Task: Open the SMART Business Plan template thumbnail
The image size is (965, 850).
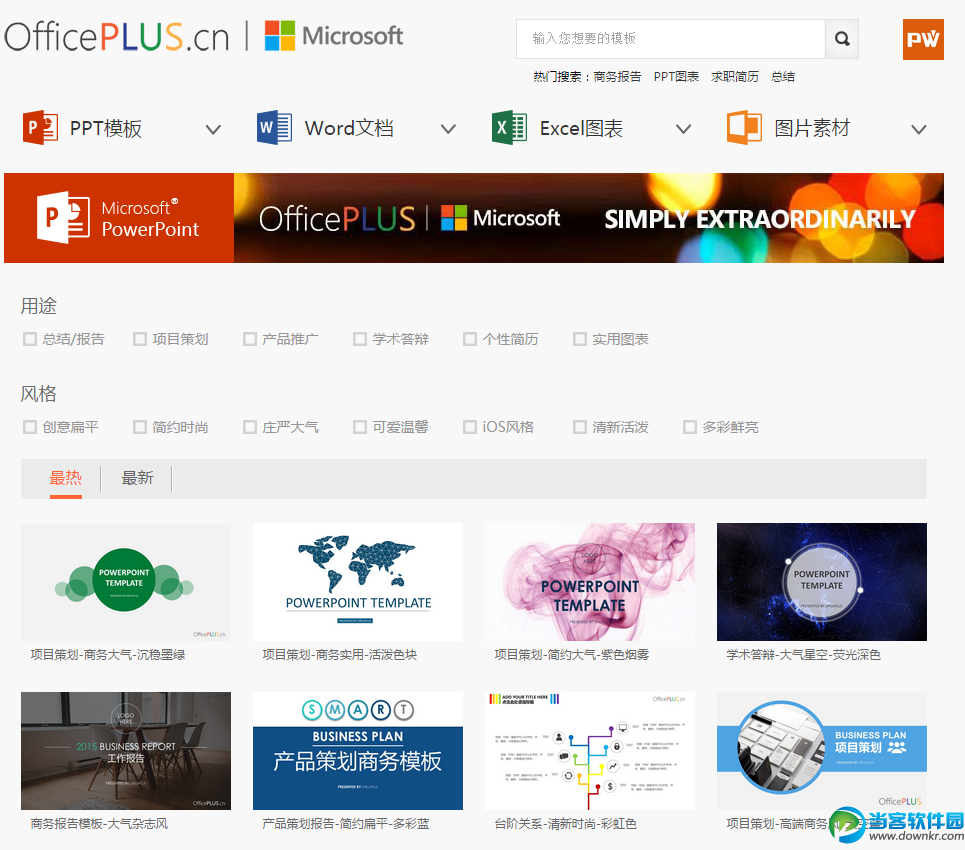Action: point(358,751)
